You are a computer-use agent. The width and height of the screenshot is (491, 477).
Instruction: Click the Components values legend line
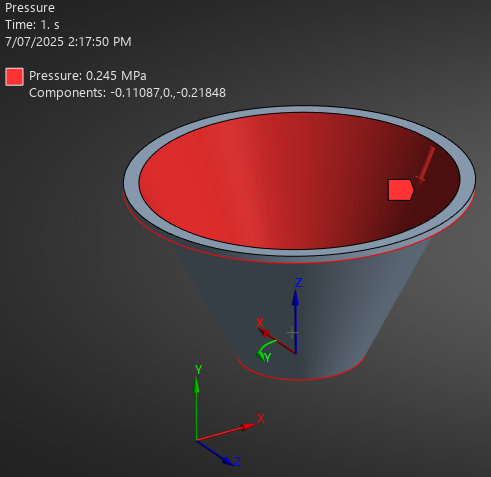(x=127, y=93)
